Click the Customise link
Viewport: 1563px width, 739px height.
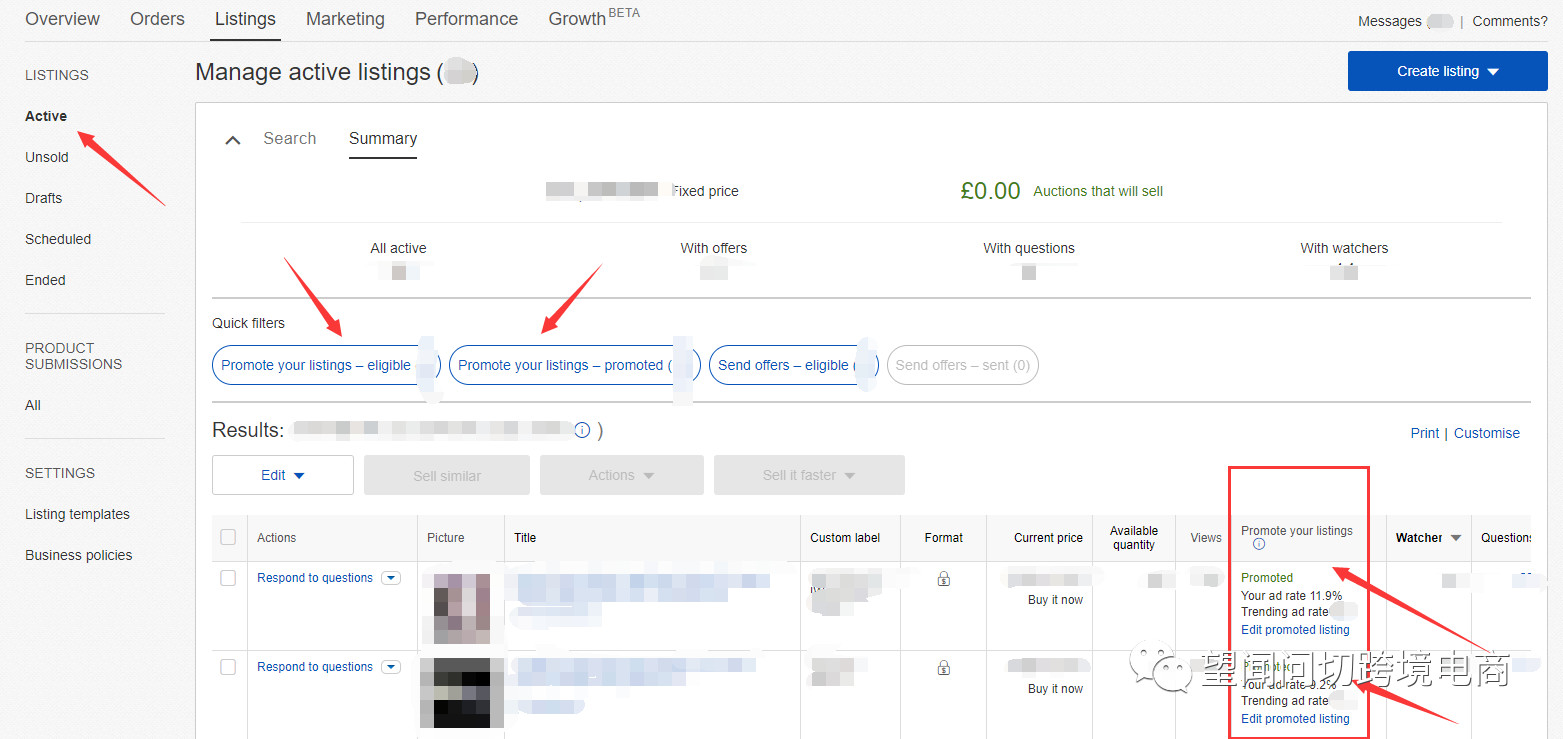click(1486, 433)
